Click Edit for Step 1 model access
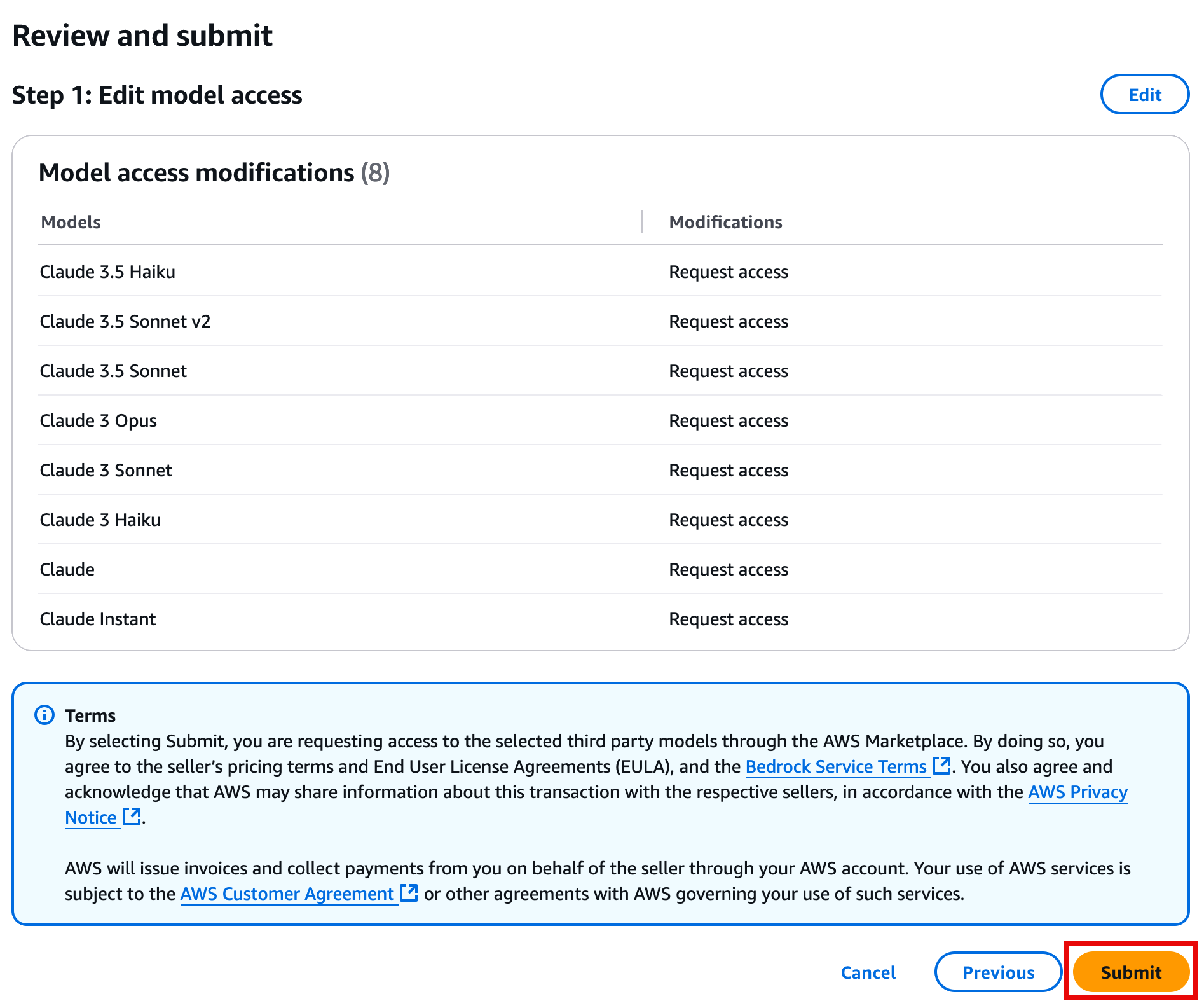 [x=1144, y=95]
